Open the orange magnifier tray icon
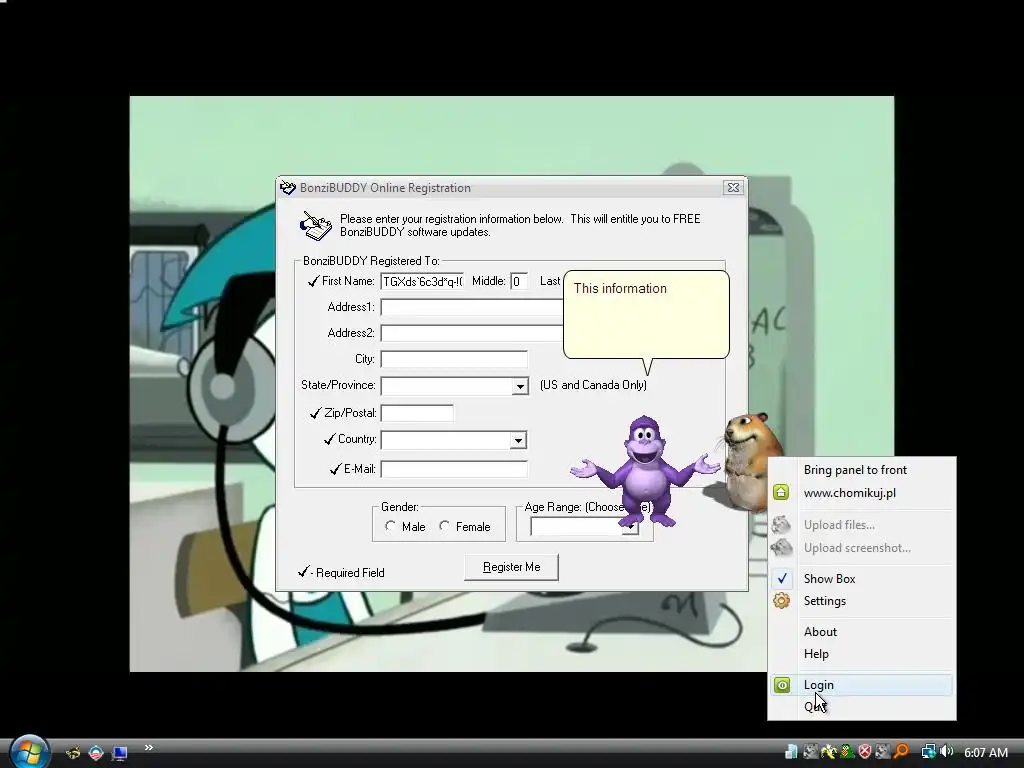 tap(901, 752)
